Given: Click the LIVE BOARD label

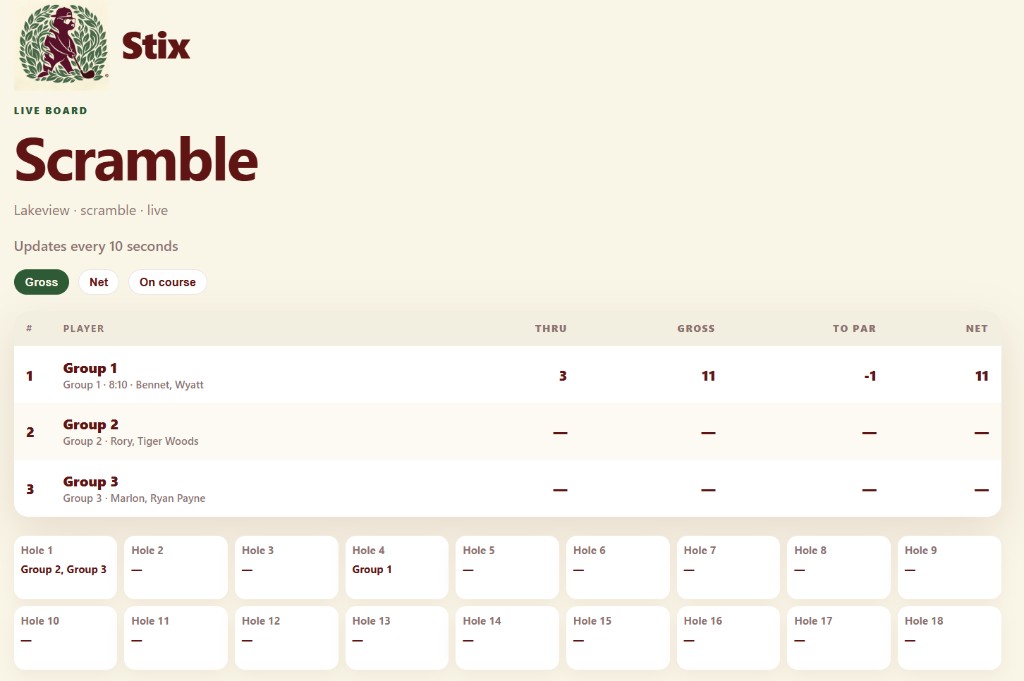Looking at the screenshot, I should pyautogui.click(x=50, y=110).
